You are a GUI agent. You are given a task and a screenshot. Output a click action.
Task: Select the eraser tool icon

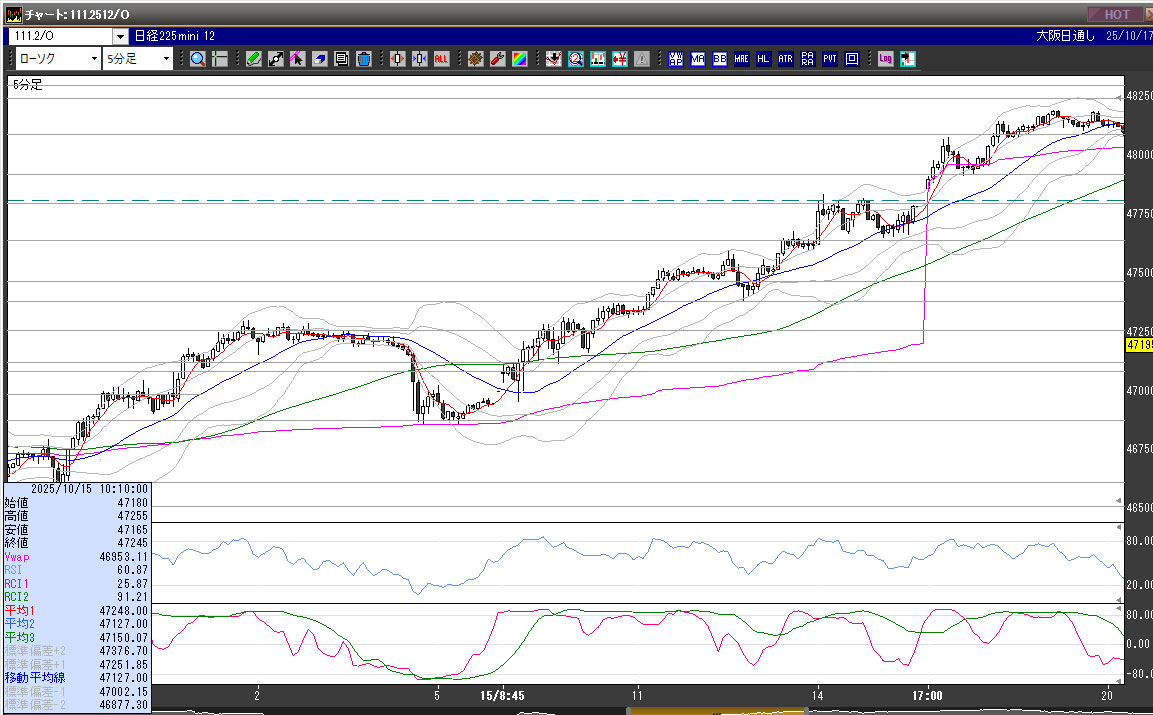click(320, 59)
